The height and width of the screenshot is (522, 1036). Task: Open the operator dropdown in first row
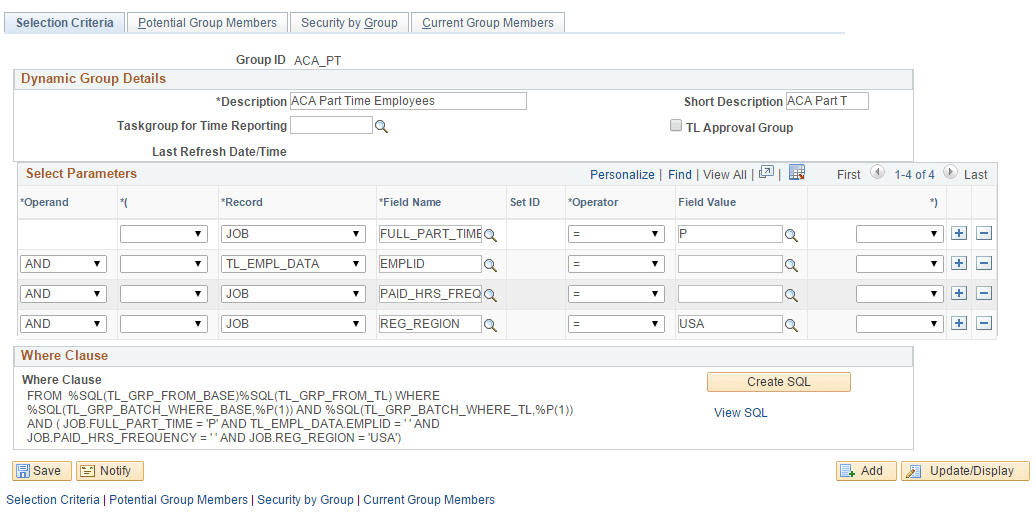click(x=616, y=234)
